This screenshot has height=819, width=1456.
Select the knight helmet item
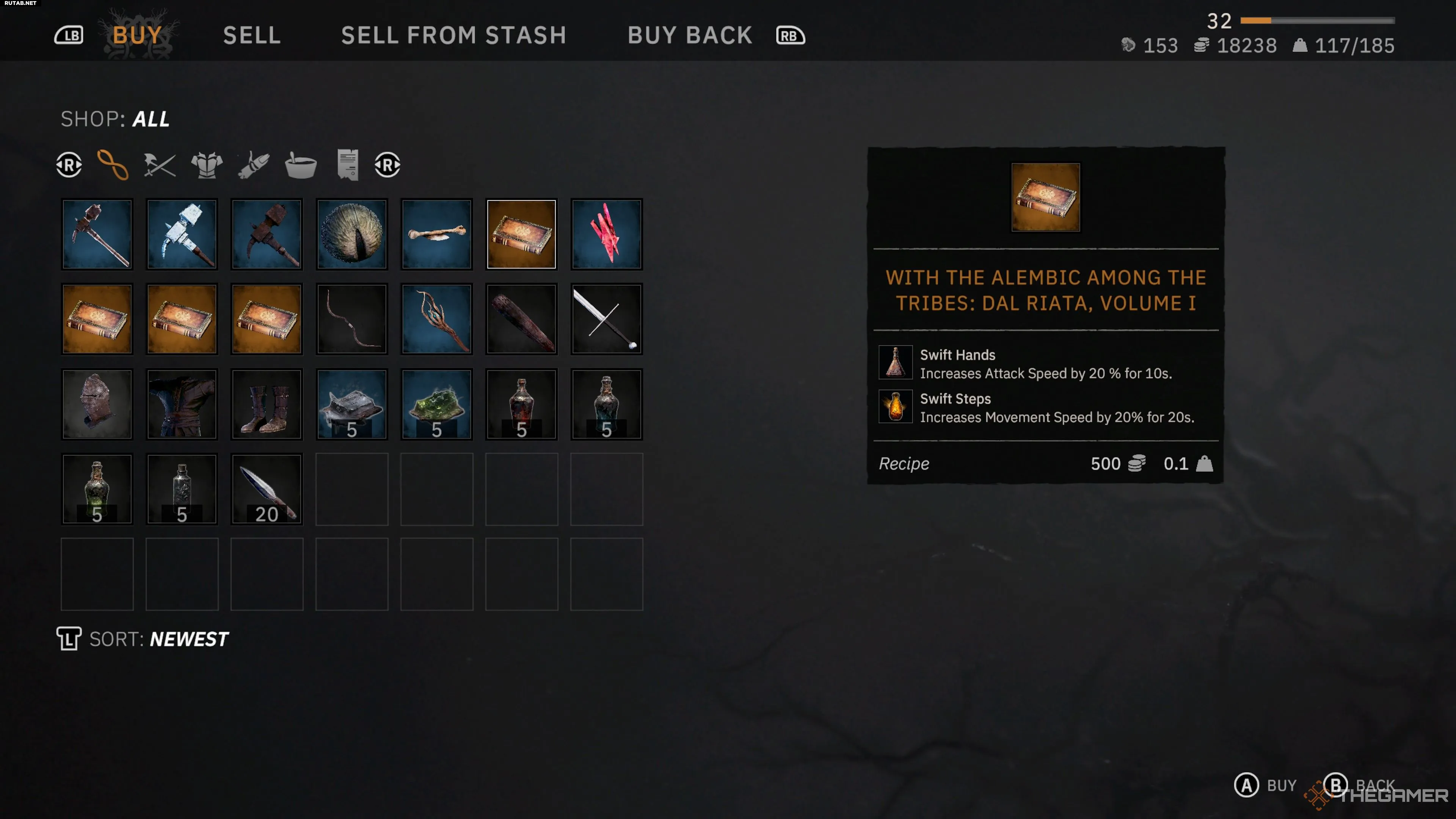click(x=97, y=404)
